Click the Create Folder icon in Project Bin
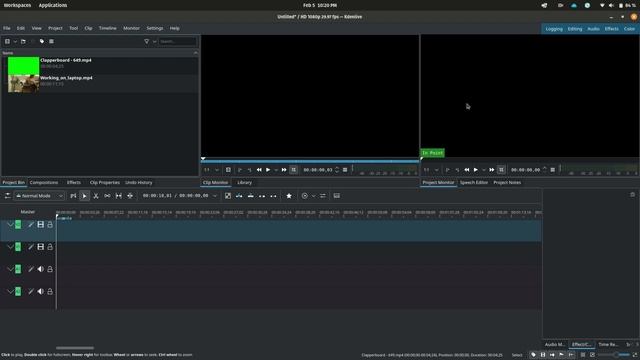The image size is (640, 360). point(23,41)
